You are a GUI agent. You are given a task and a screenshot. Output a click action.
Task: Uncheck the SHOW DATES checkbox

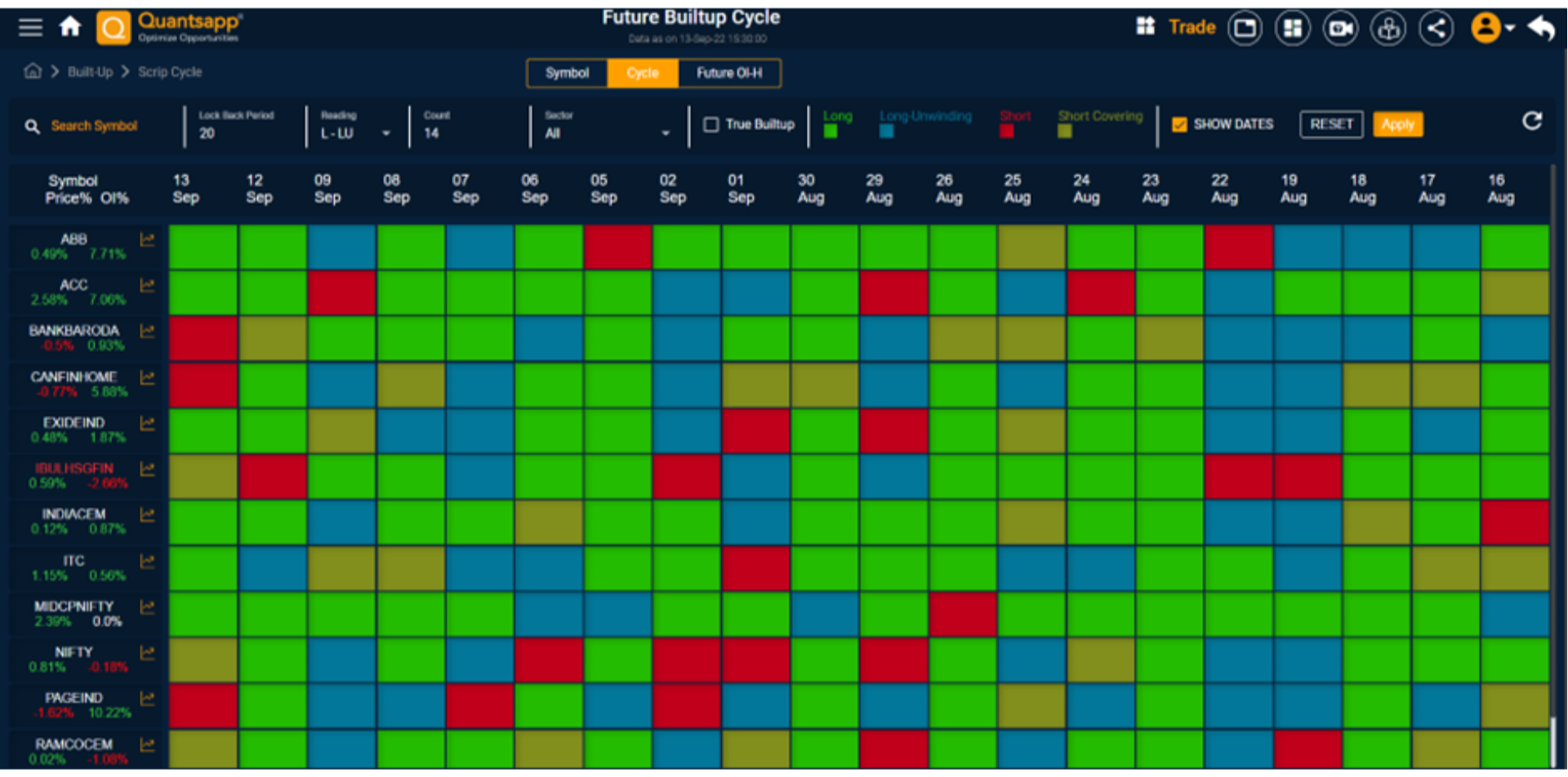(1179, 124)
